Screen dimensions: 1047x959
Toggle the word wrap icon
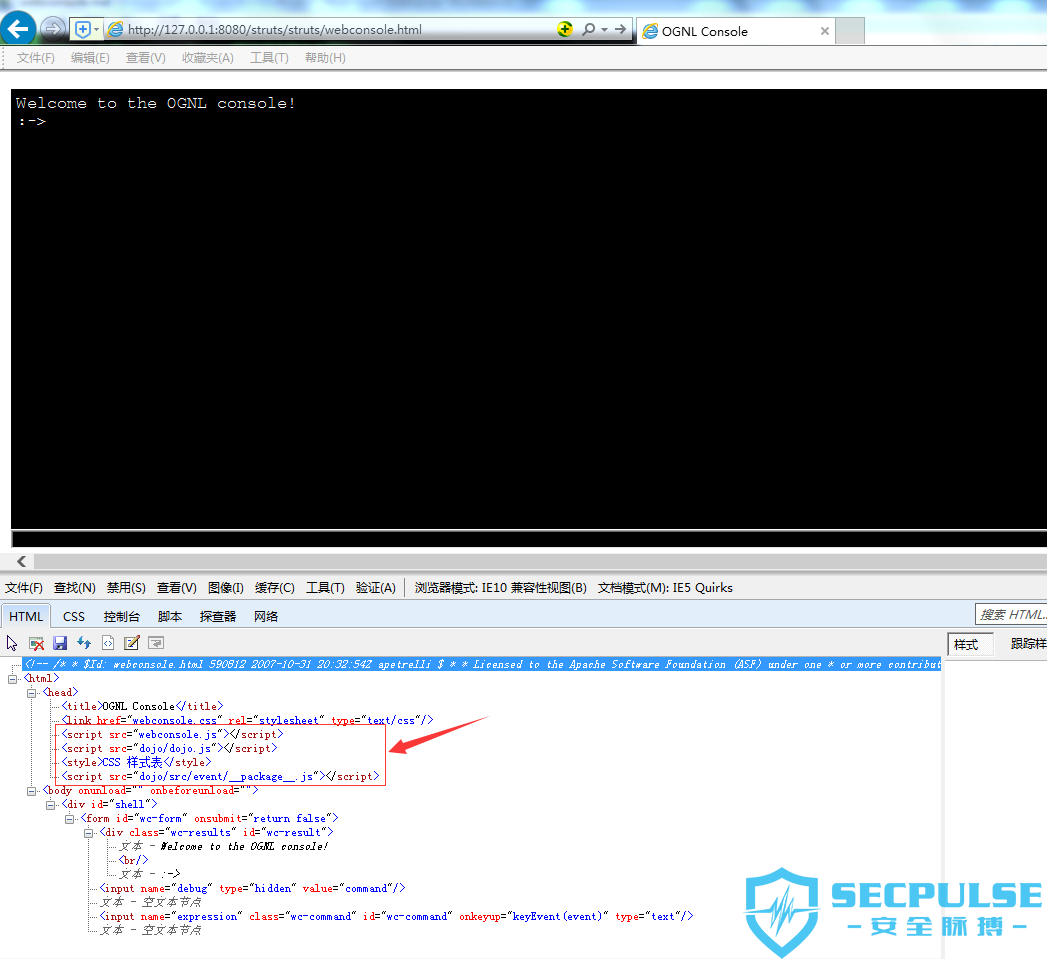(x=156, y=643)
